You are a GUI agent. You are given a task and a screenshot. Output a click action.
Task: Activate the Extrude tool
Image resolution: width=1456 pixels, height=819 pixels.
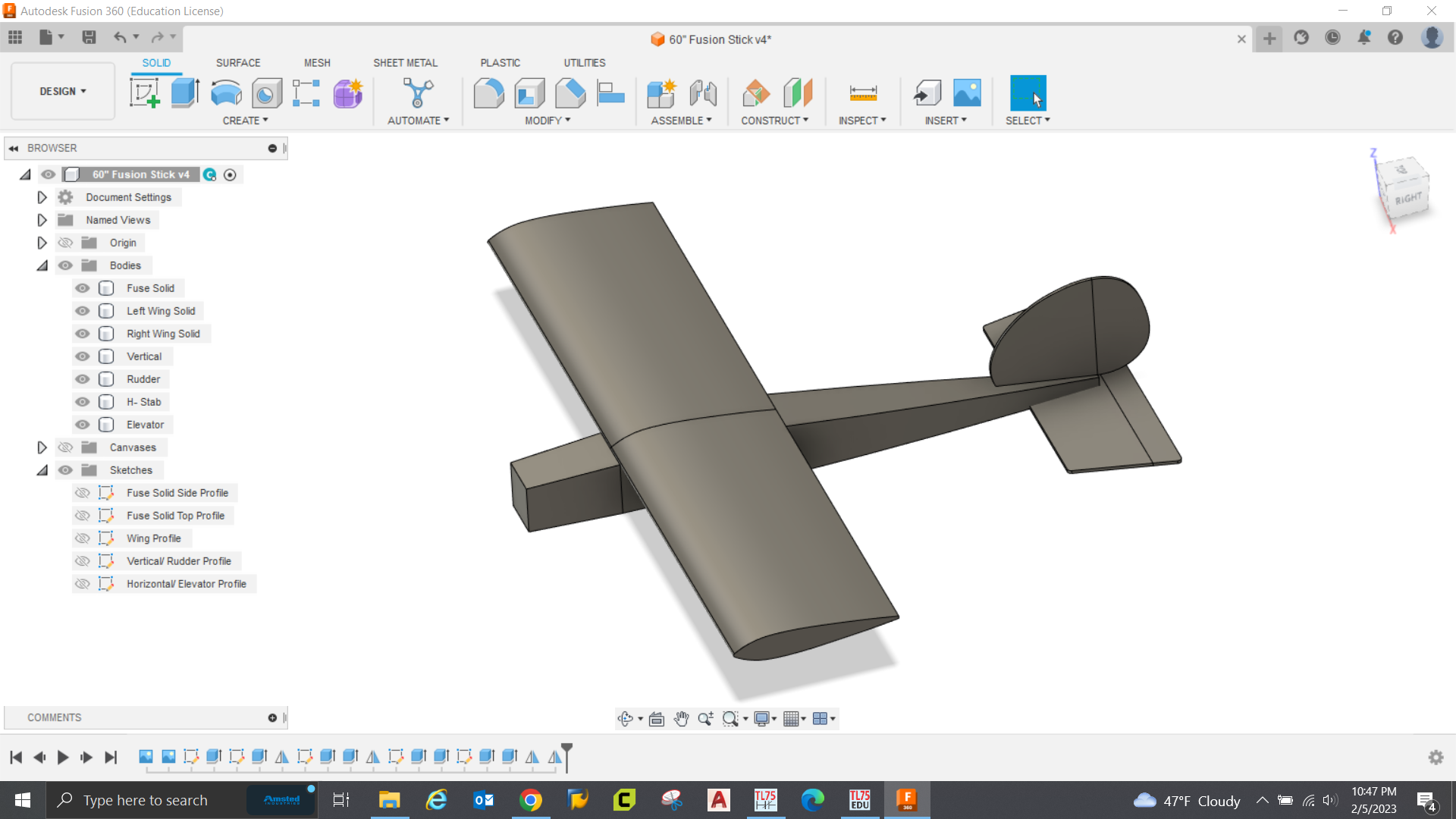[185, 92]
